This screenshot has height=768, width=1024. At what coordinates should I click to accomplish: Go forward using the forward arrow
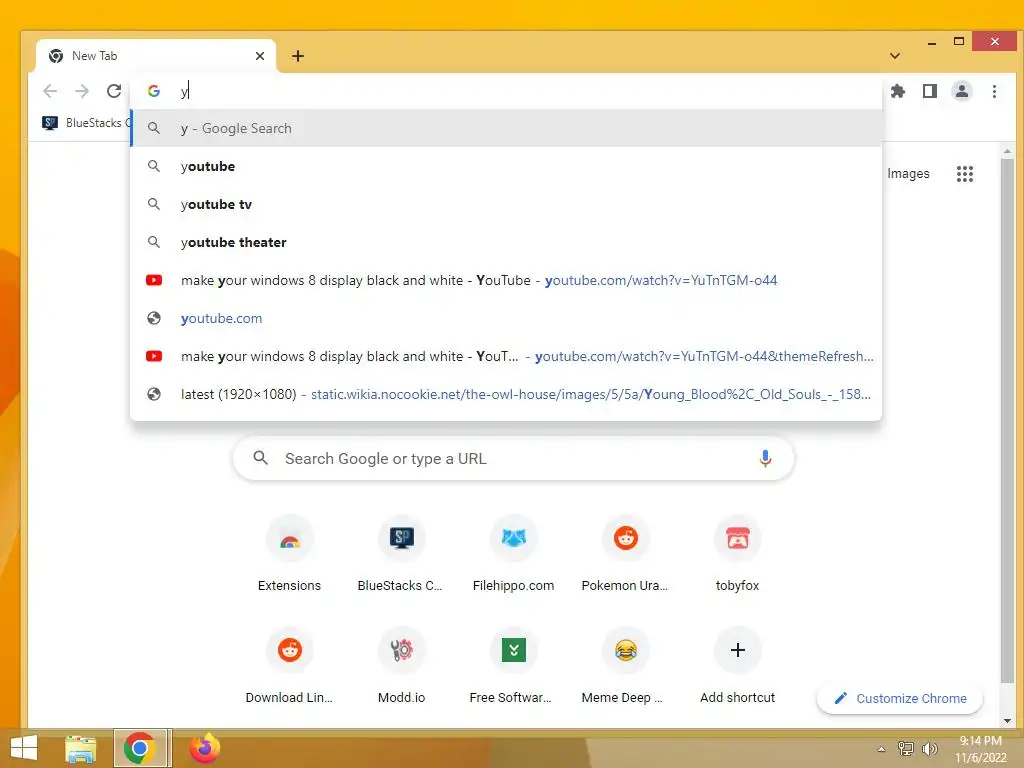pos(82,91)
